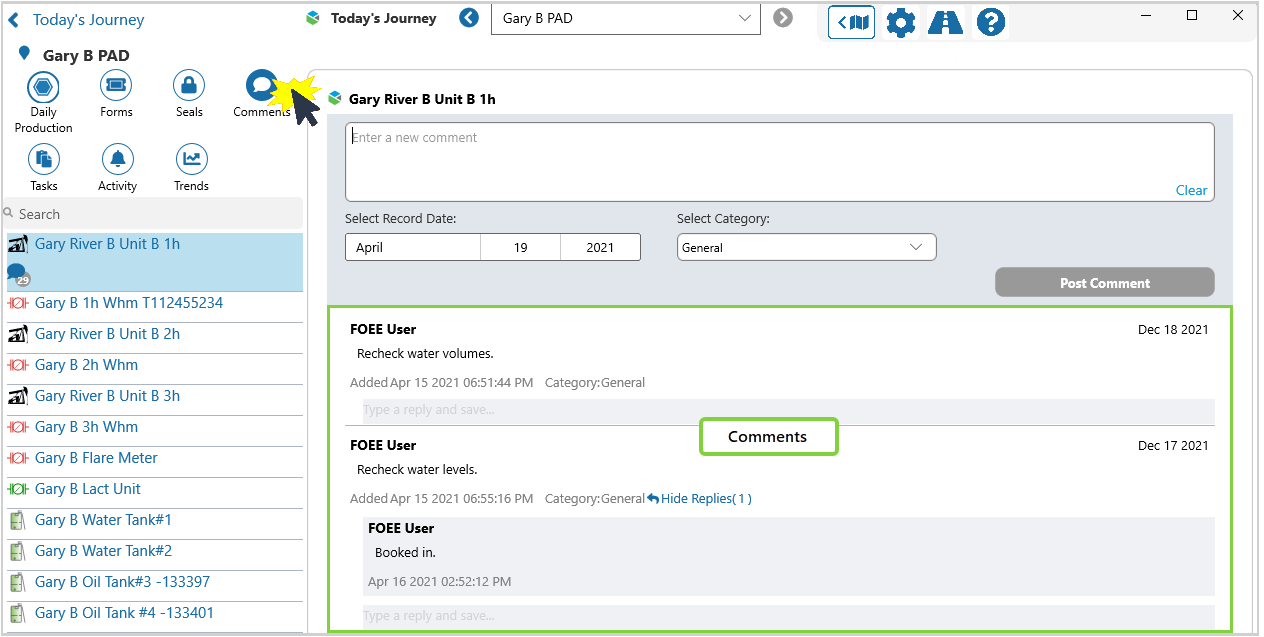
Task: Click the help question mark icon
Action: 991,22
